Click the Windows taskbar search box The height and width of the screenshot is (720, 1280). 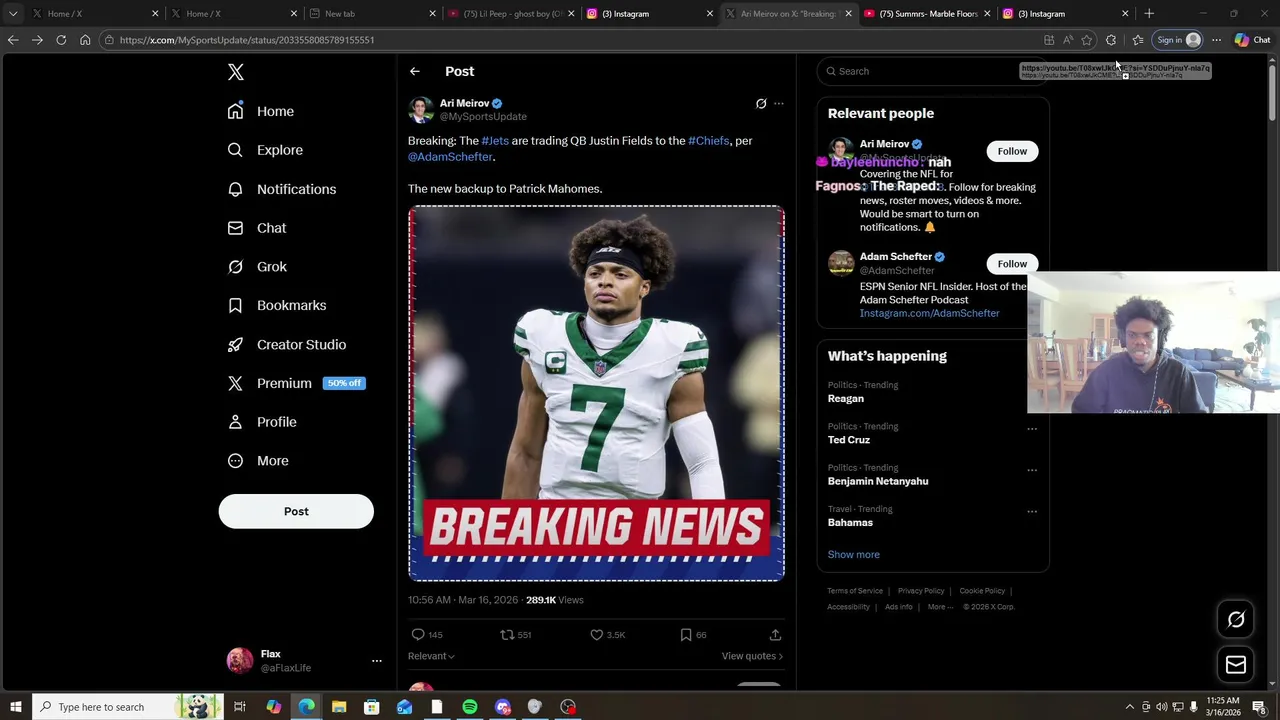[x=128, y=707]
